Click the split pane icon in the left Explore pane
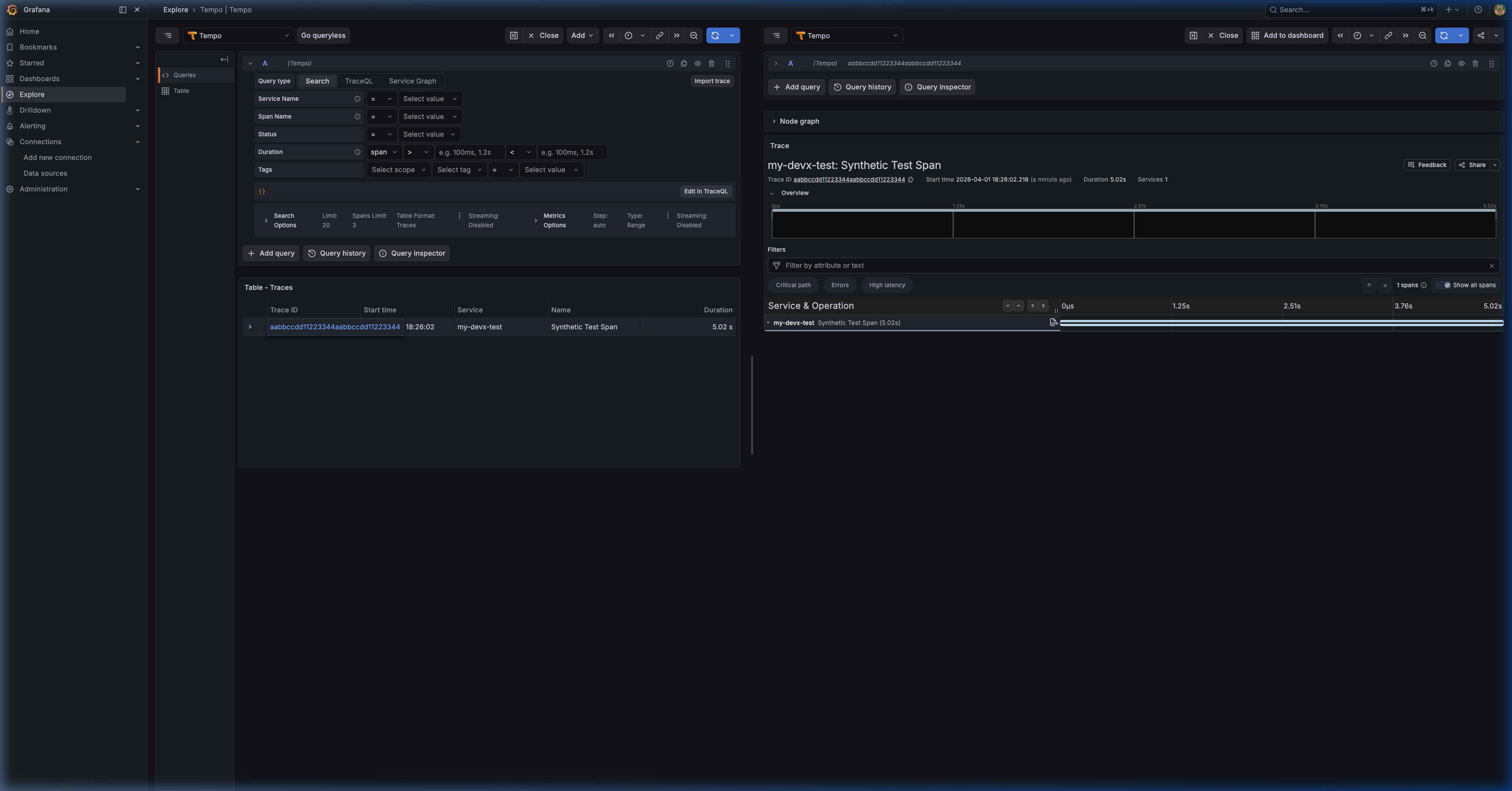 (x=513, y=35)
